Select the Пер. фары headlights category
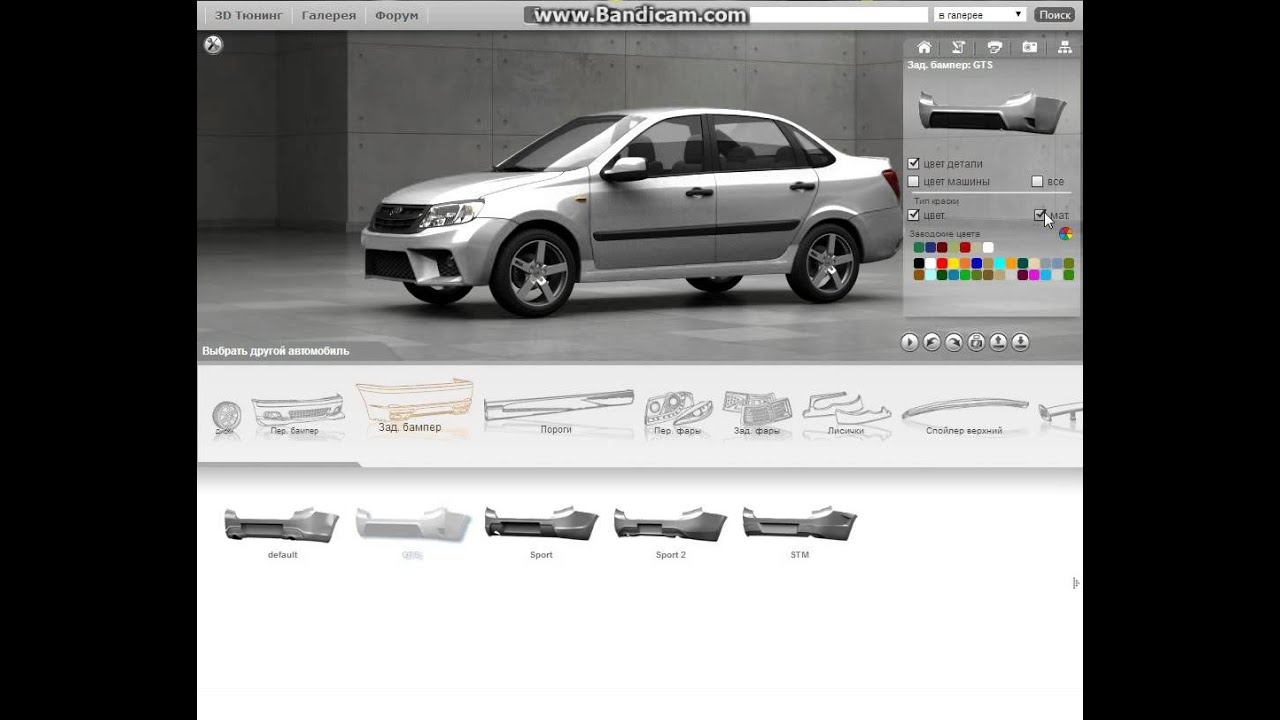This screenshot has width=1280, height=720. [x=677, y=414]
